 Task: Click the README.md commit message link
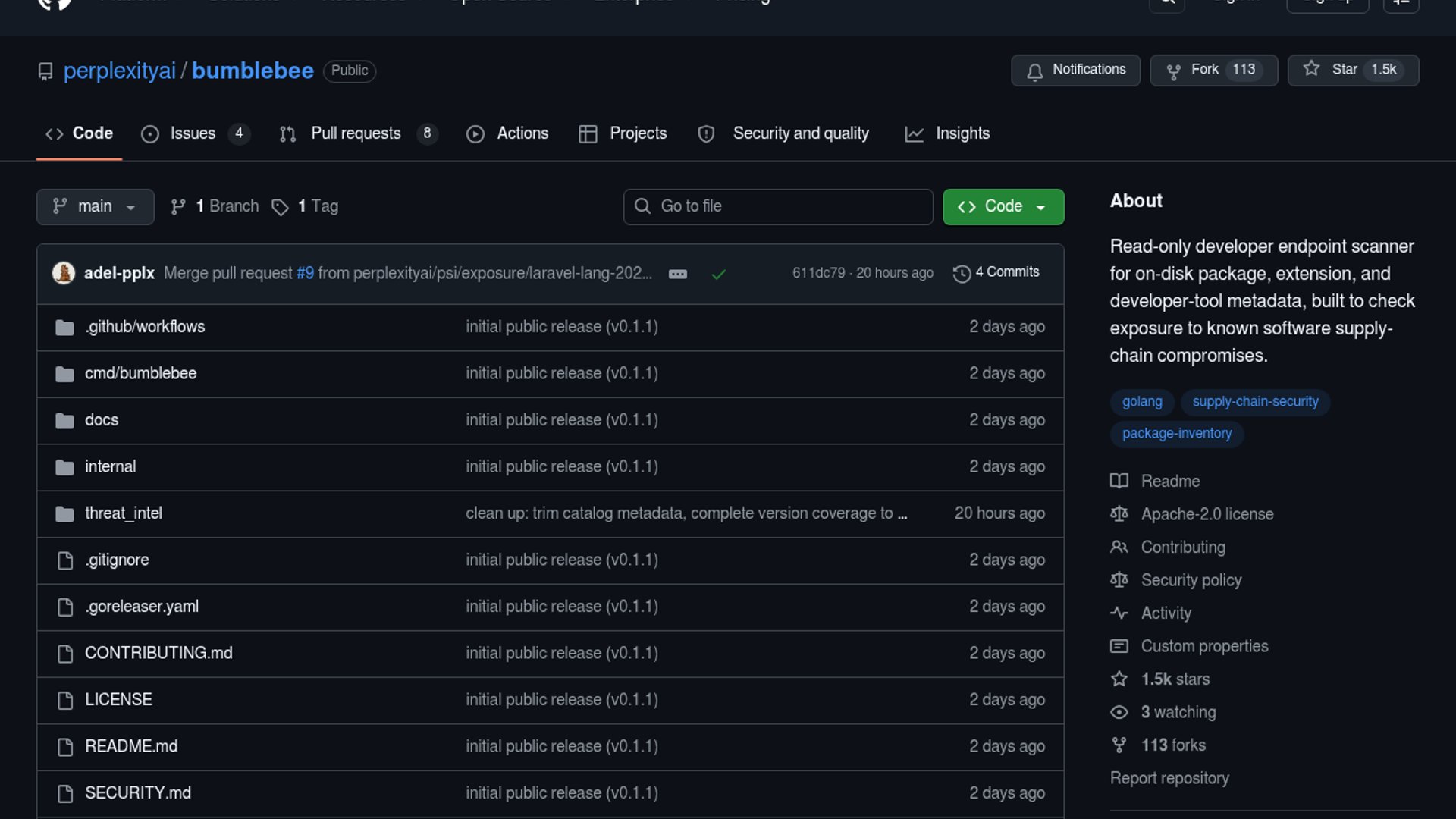pyautogui.click(x=562, y=746)
